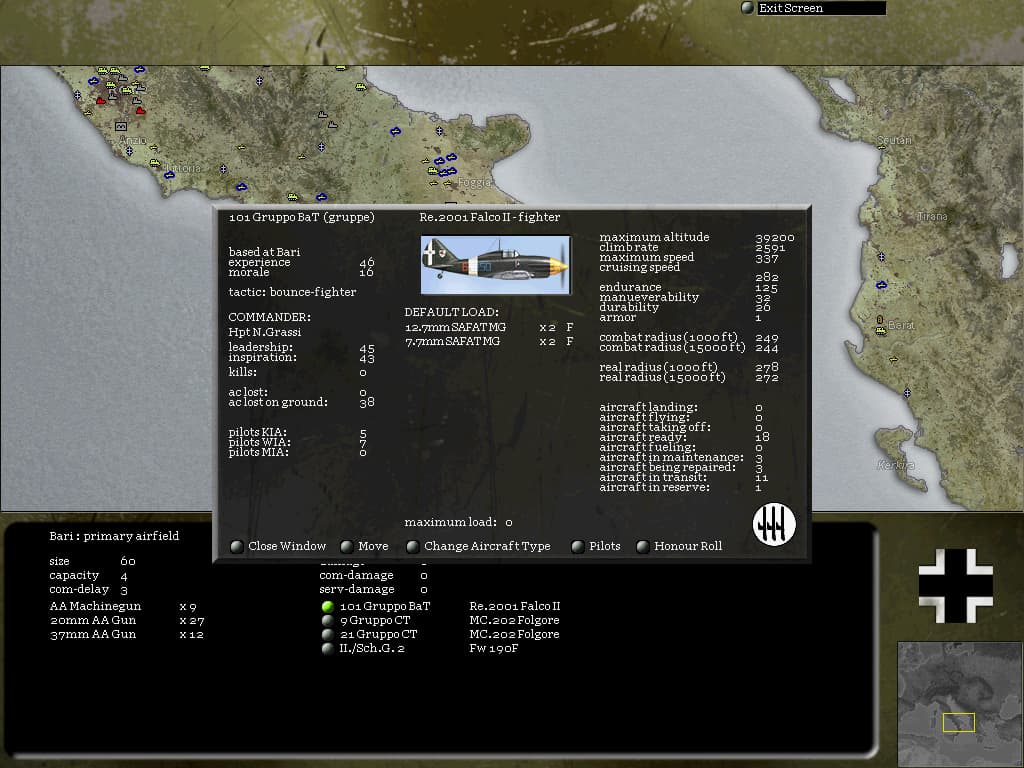Click the 'Bari : primary airfield' header
Viewport: 1024px width, 768px height.
tap(114, 536)
